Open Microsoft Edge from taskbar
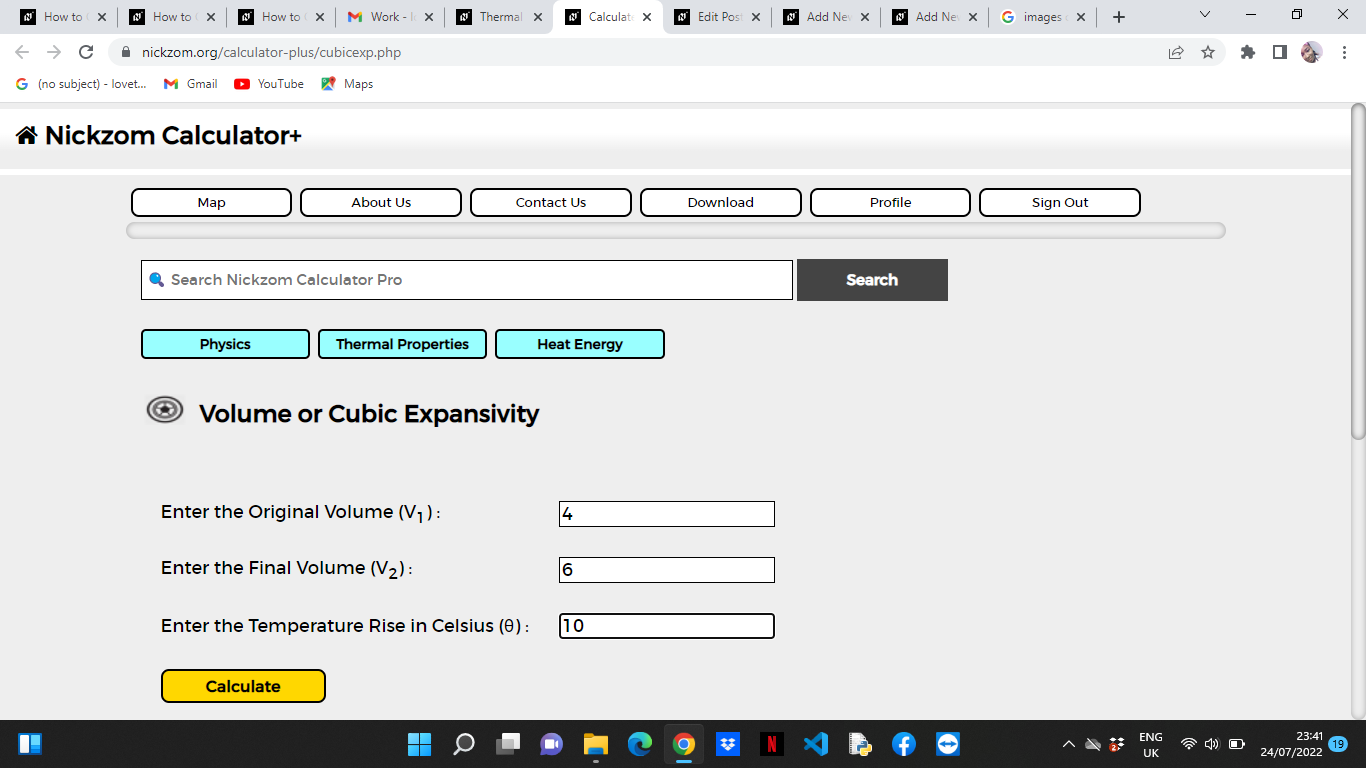This screenshot has height=768, width=1366. [x=640, y=744]
